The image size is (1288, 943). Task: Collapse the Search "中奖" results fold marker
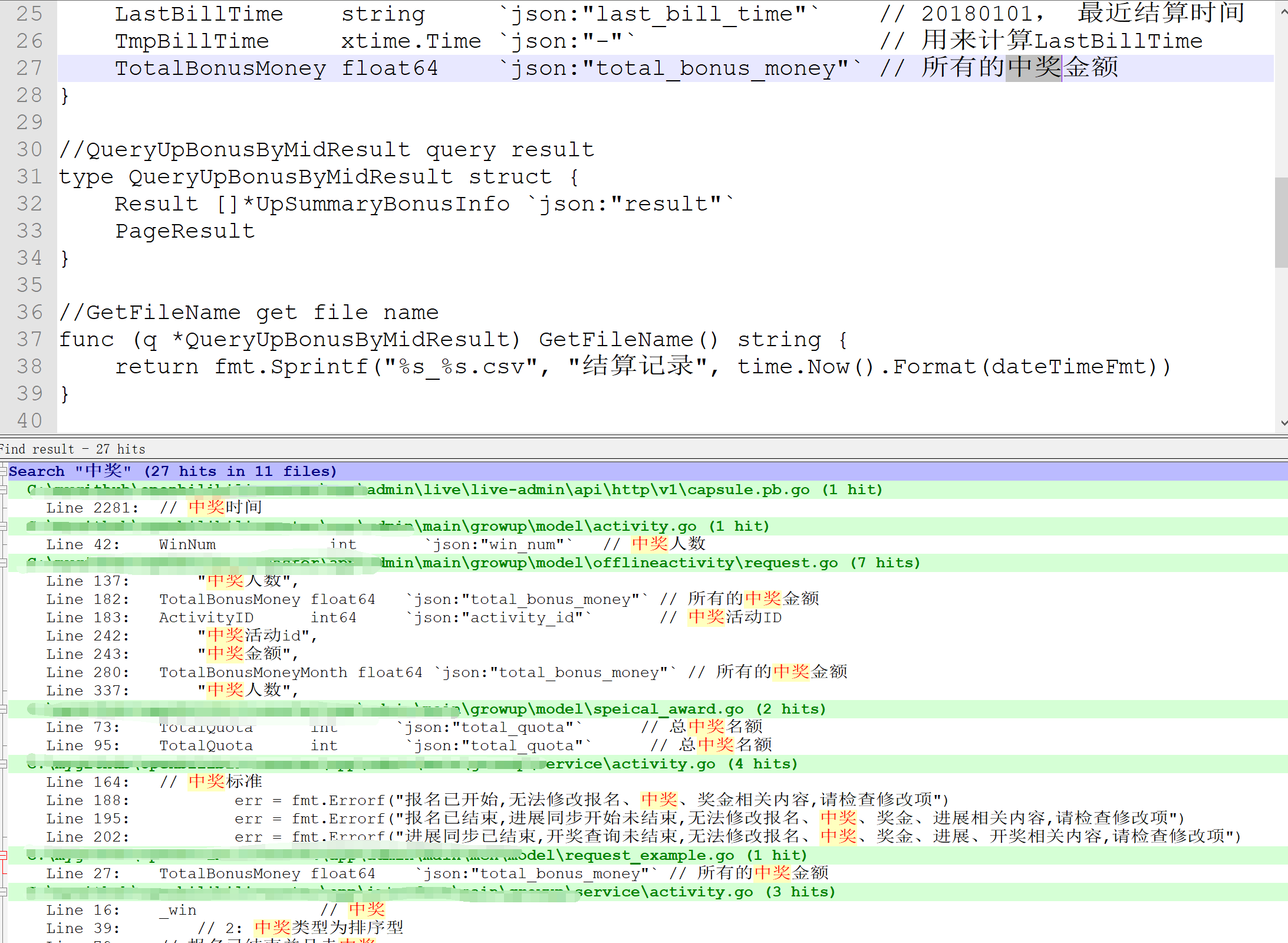tap(3, 471)
